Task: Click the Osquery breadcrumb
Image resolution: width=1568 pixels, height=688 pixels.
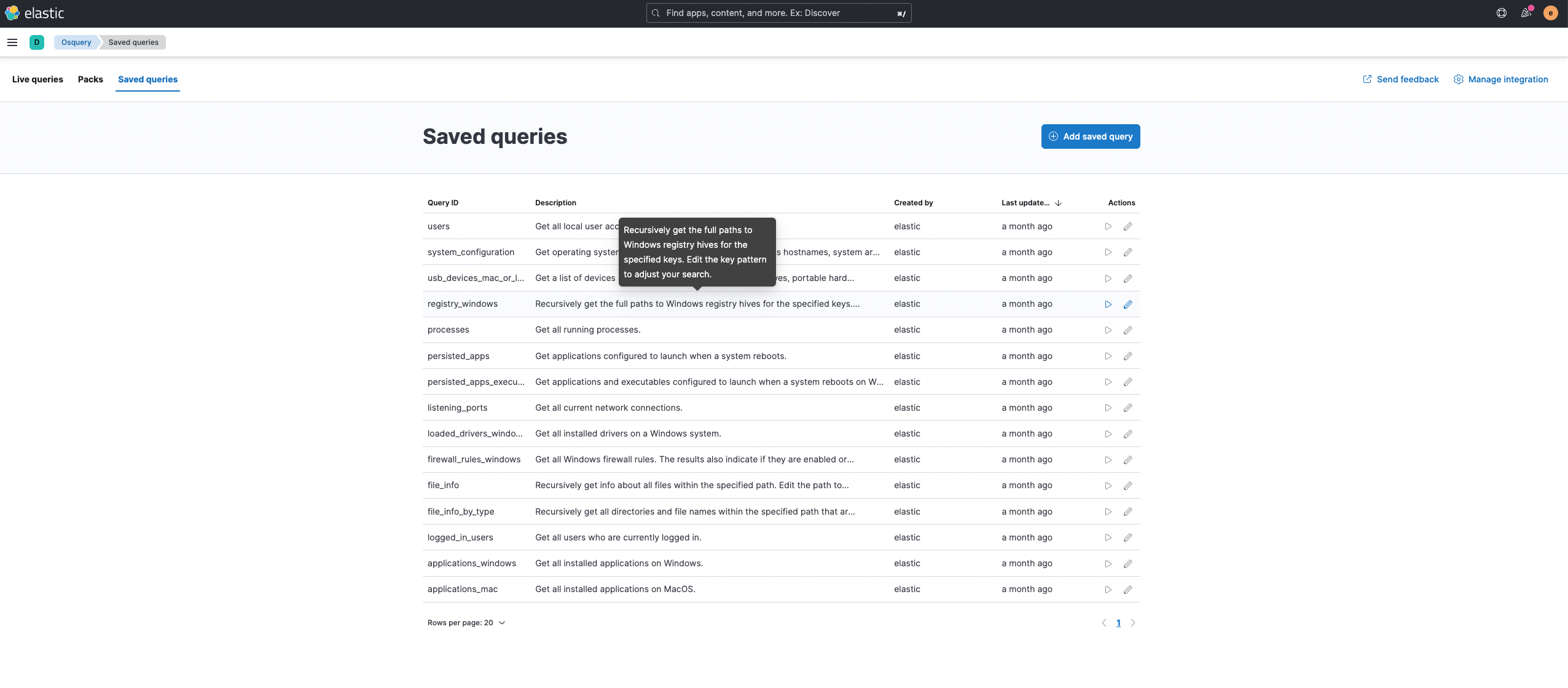Action: click(x=76, y=42)
